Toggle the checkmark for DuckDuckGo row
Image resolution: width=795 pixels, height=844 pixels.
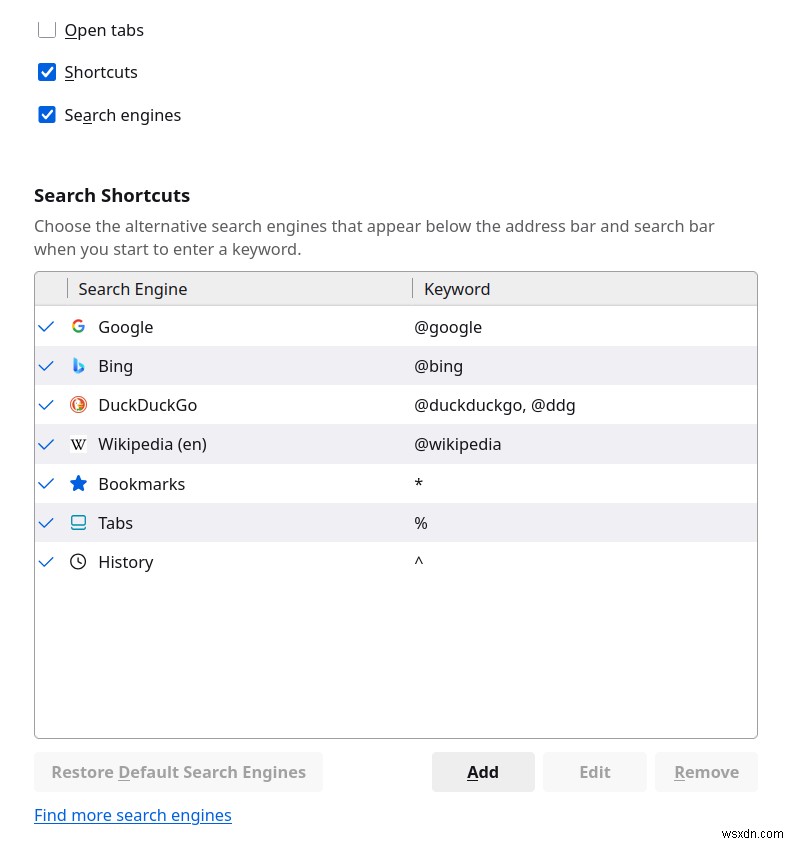click(x=47, y=405)
